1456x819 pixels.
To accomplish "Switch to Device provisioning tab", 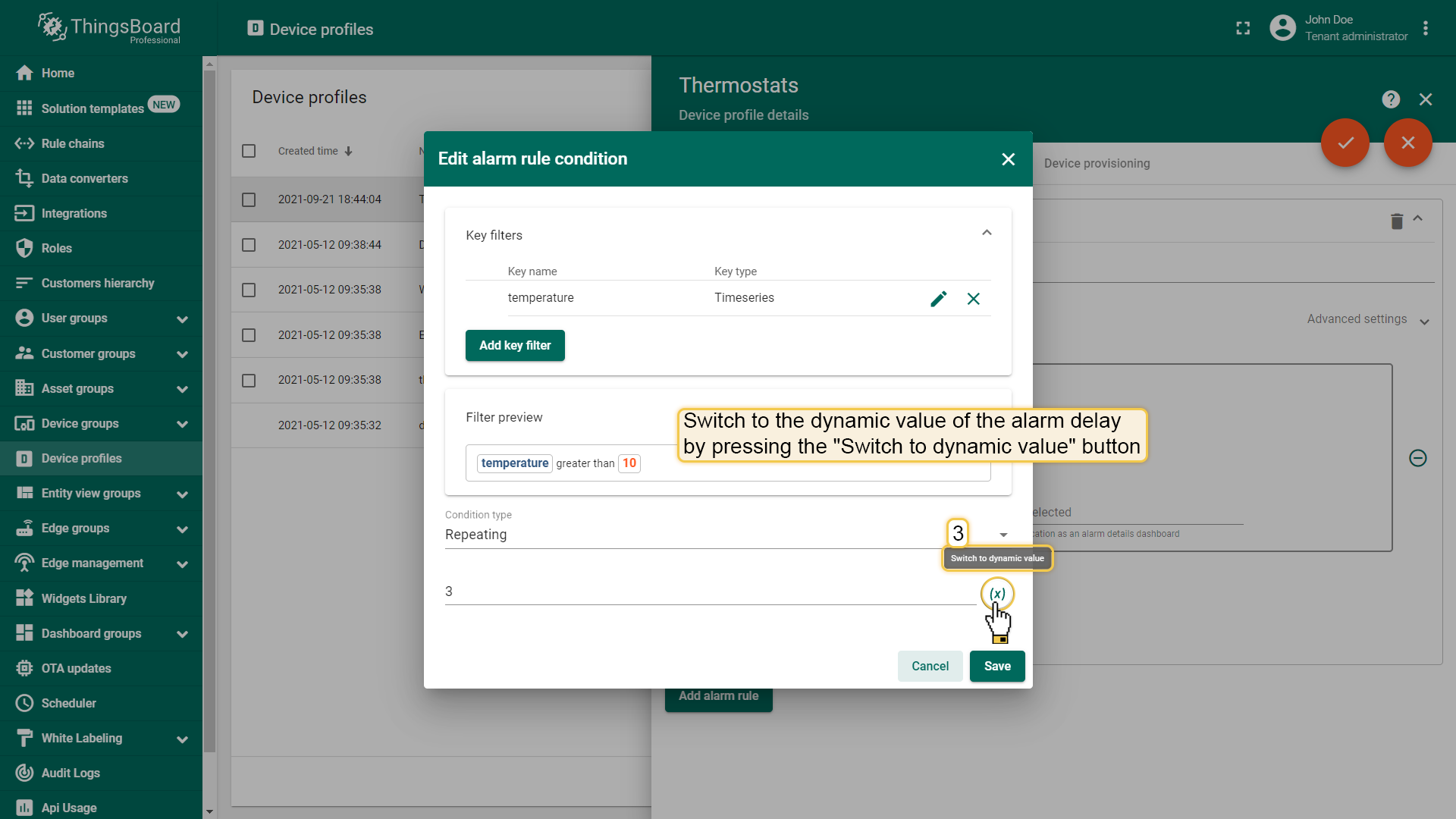I will click(1097, 164).
